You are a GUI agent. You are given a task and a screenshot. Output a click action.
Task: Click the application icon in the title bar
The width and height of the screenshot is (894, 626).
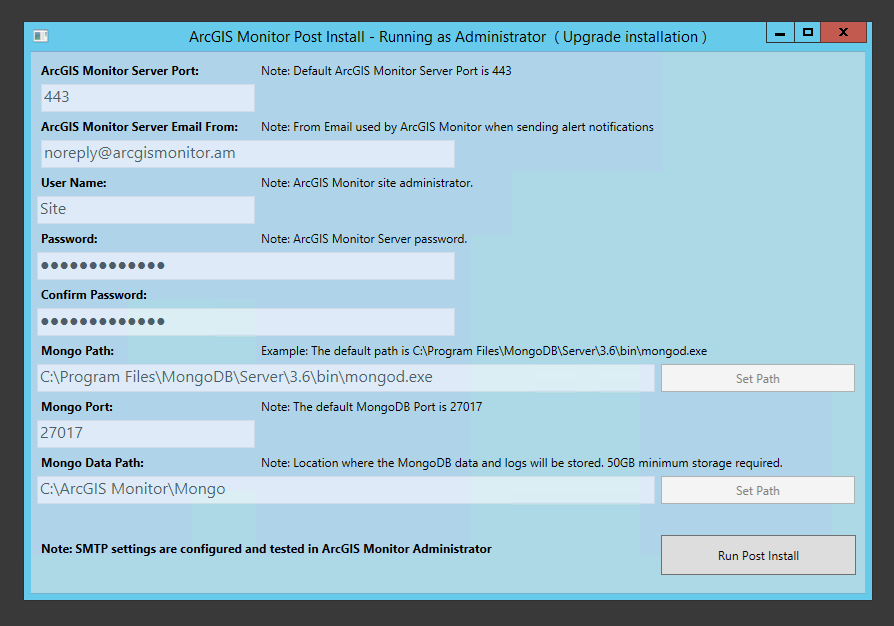point(41,36)
